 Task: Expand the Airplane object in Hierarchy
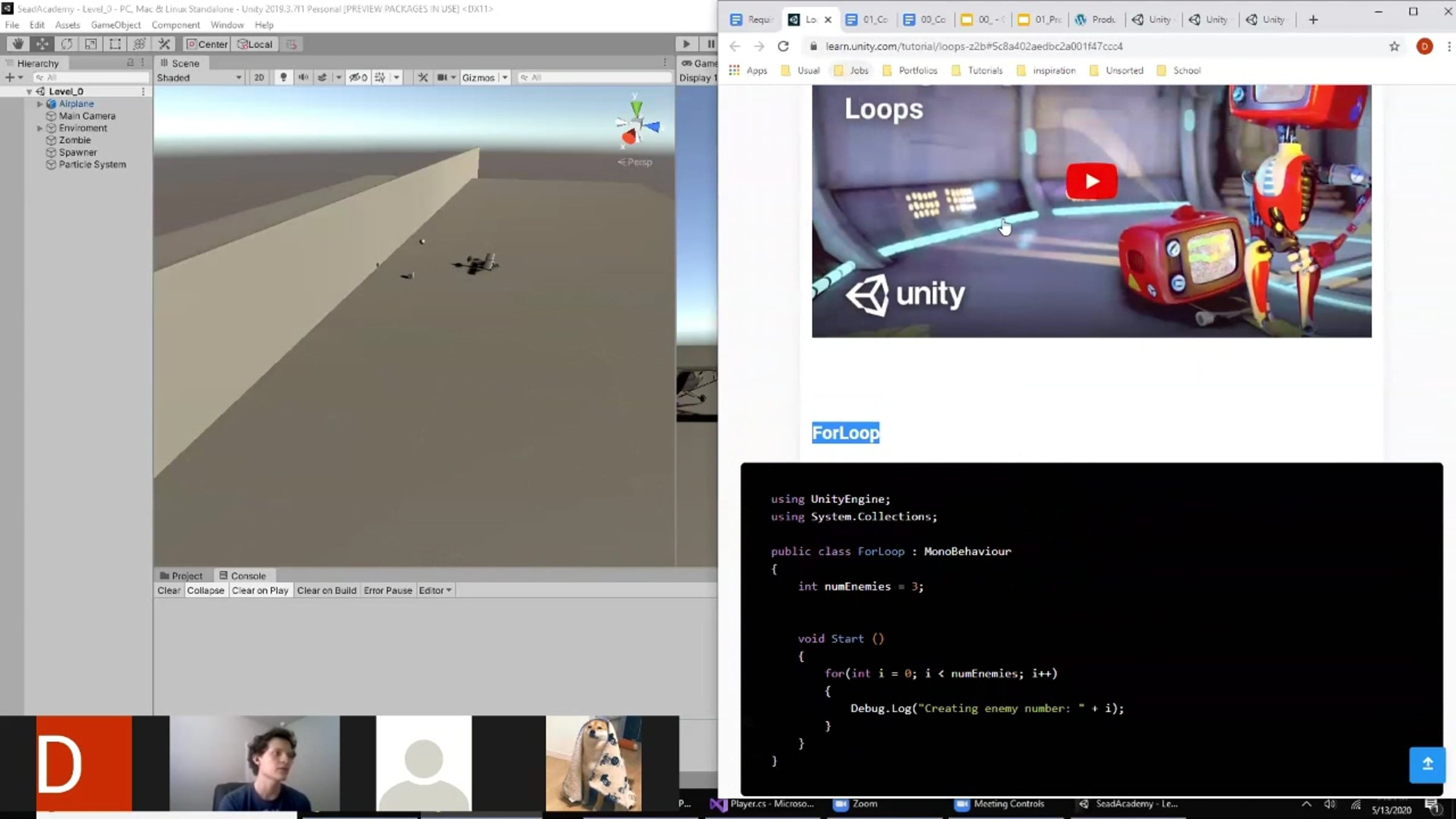tap(40, 104)
